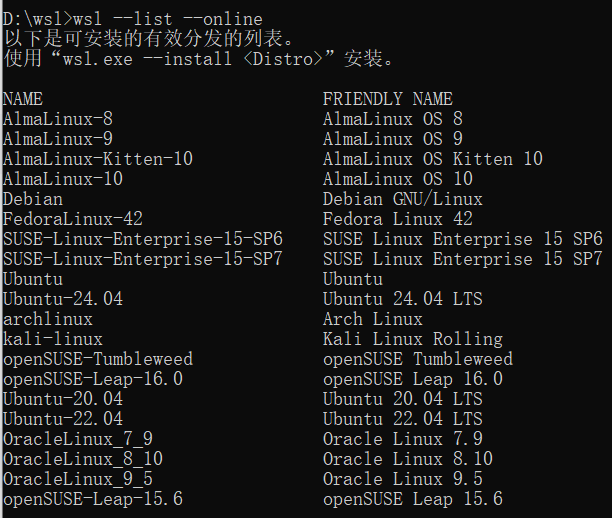This screenshot has width=612, height=518.
Task: Click the "Debian GNU/Linux" friendly name
Action: (403, 198)
